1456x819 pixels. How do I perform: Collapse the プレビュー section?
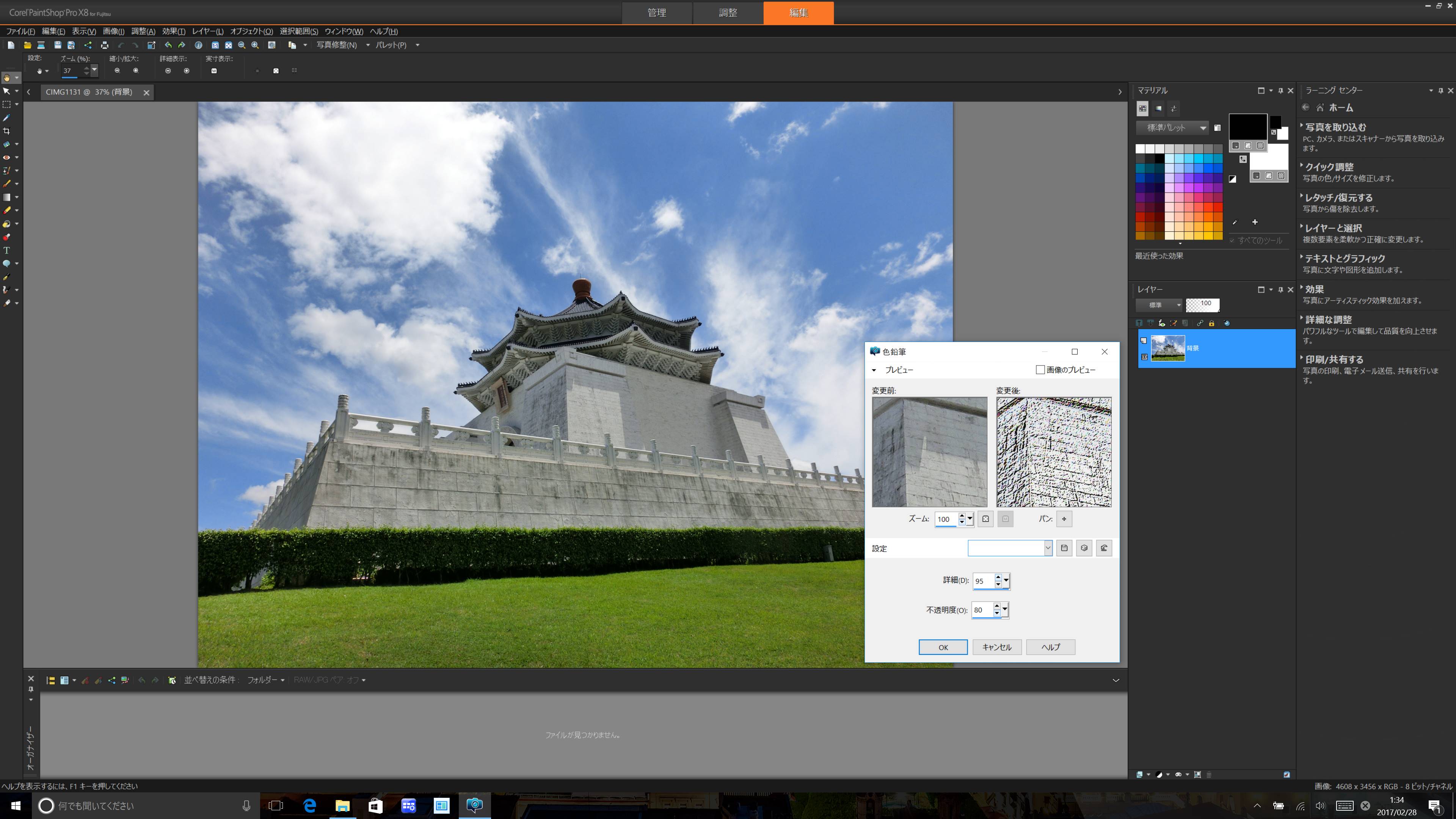click(874, 370)
